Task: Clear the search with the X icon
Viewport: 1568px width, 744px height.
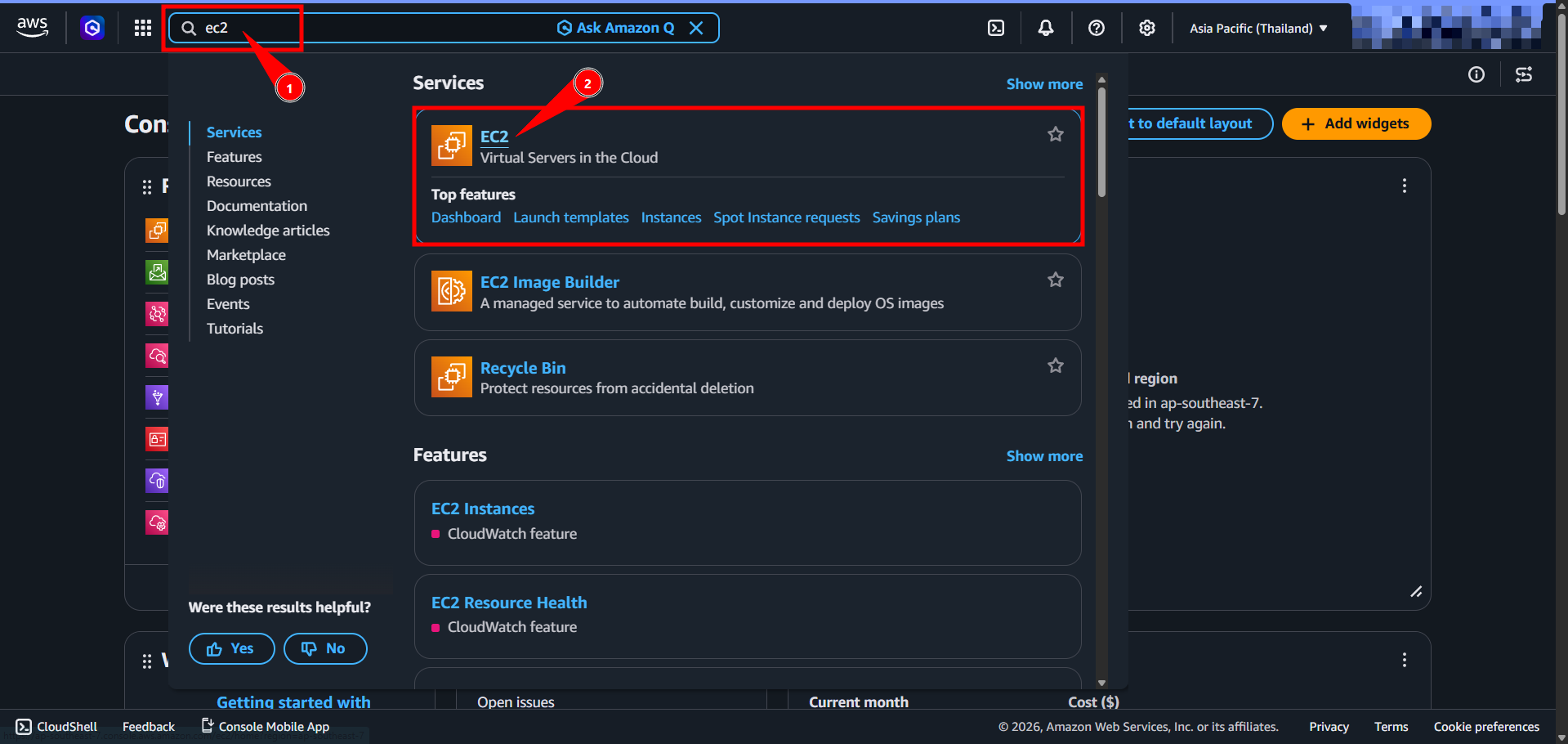Action: (x=696, y=28)
